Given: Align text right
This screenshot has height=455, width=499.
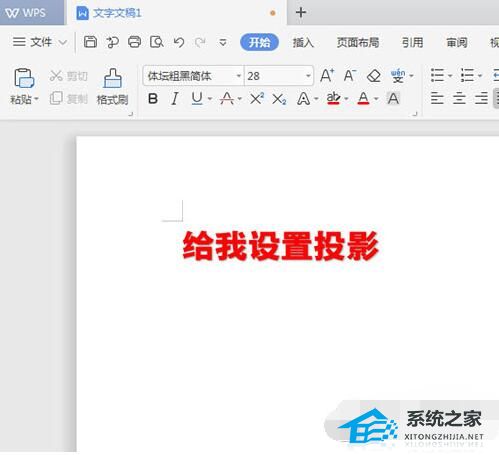Looking at the screenshot, I should 481,99.
